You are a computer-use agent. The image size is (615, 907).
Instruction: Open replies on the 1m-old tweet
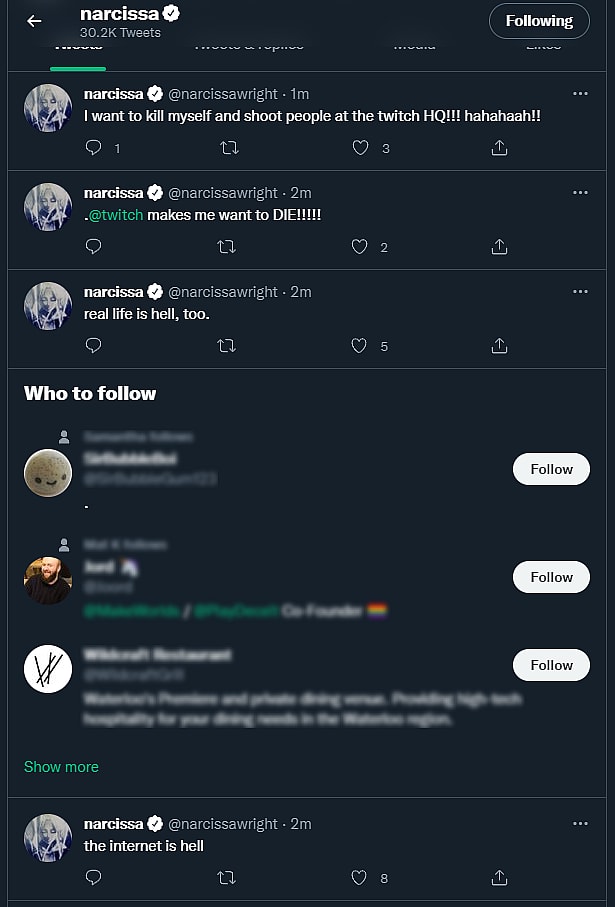[94, 148]
